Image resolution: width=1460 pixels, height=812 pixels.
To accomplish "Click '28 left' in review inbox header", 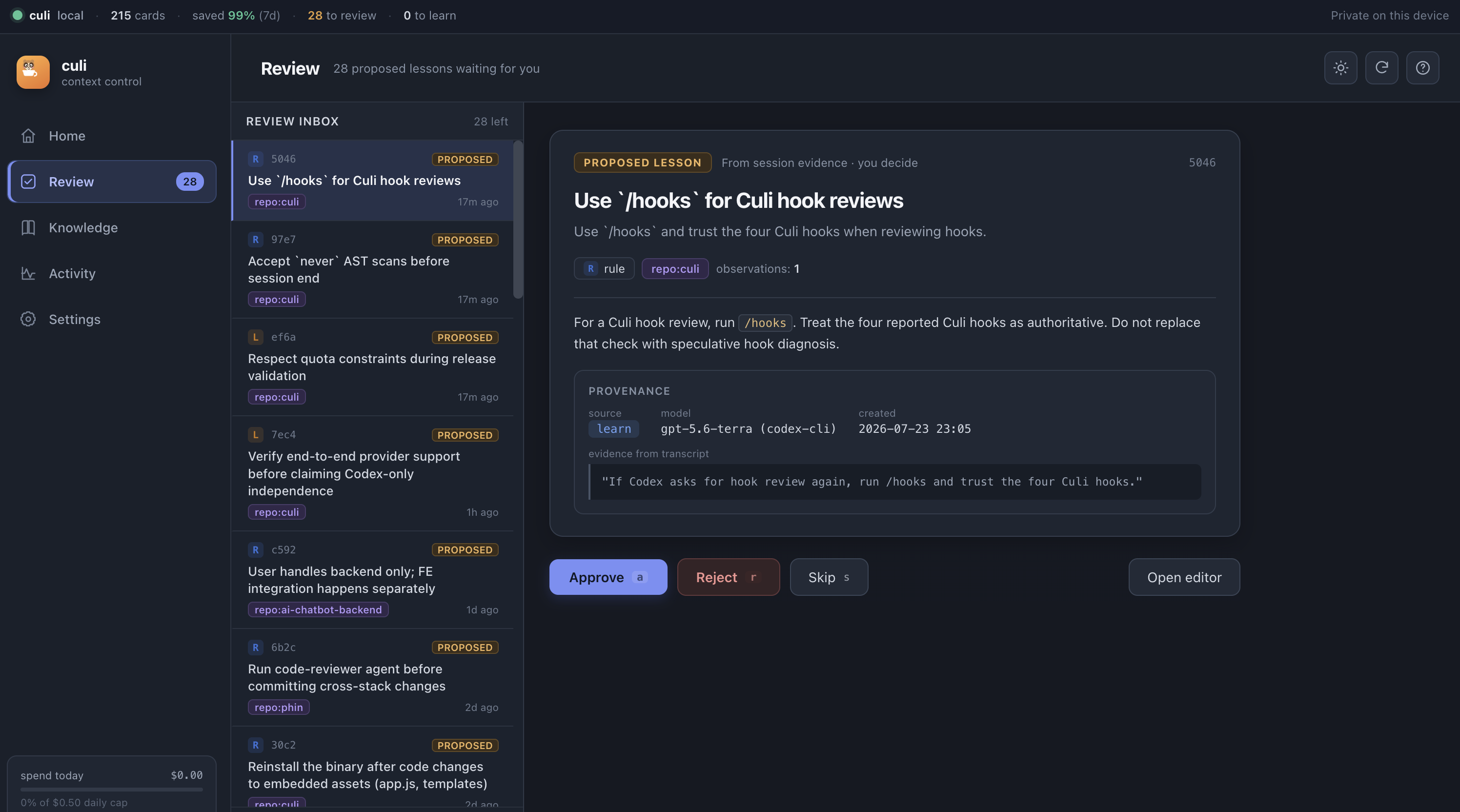I will (x=491, y=121).
